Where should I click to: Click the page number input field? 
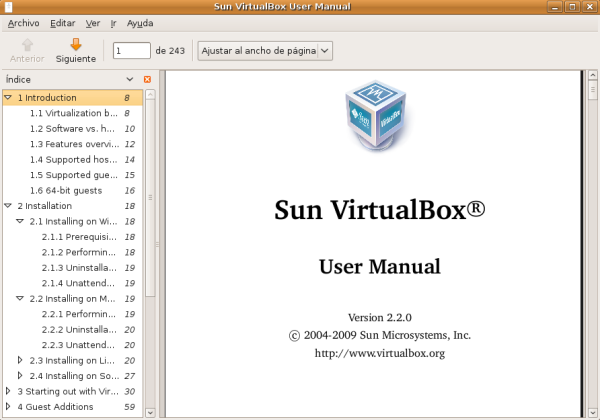[x=130, y=50]
